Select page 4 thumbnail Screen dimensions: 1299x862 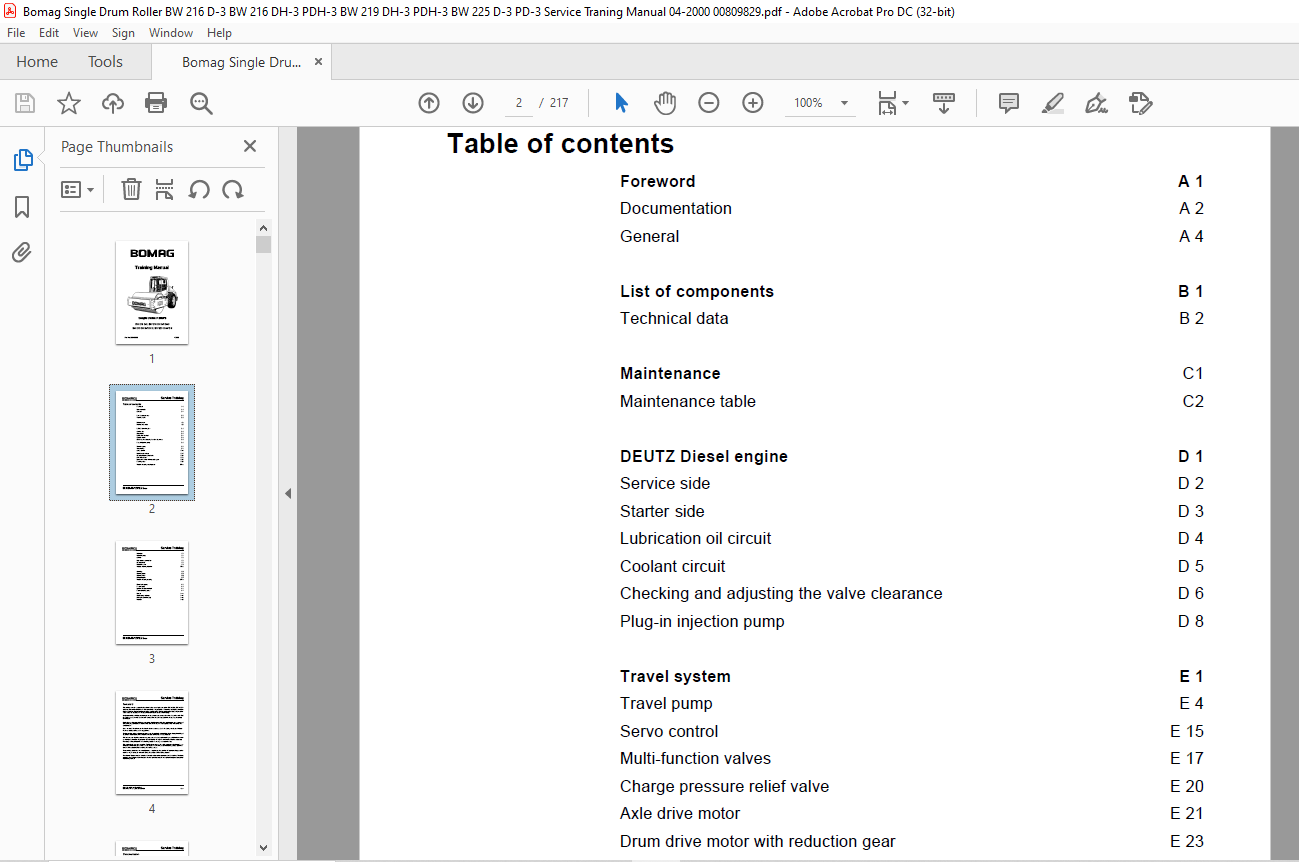[x=152, y=743]
